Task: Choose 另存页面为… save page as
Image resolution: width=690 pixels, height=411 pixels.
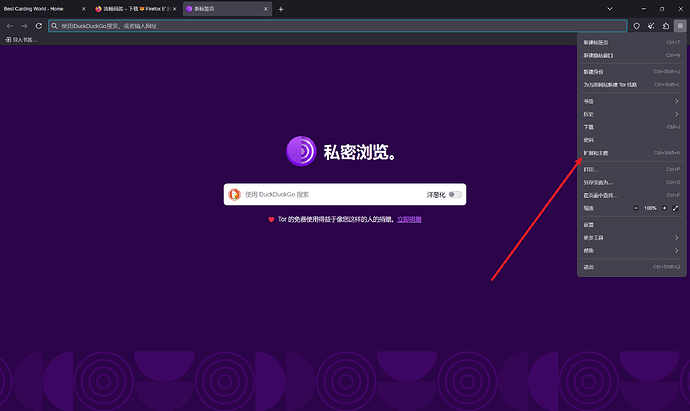Action: [631, 182]
